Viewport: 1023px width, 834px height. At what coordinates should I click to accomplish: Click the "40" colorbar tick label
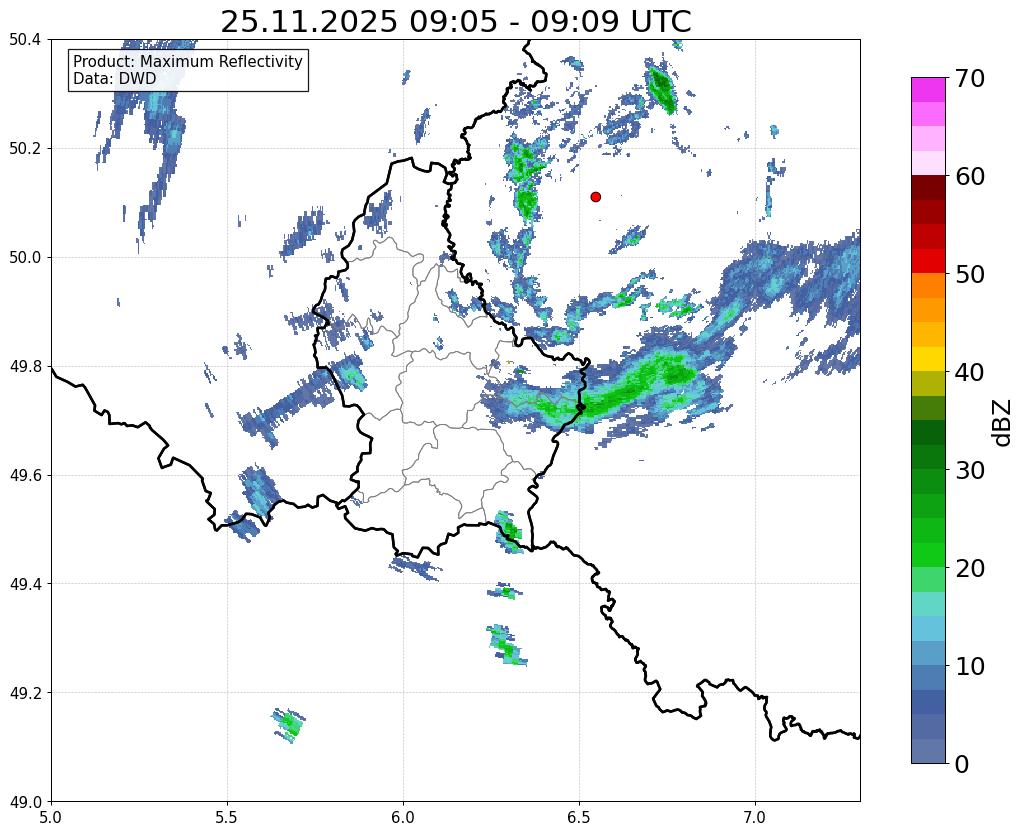pyautogui.click(x=970, y=372)
